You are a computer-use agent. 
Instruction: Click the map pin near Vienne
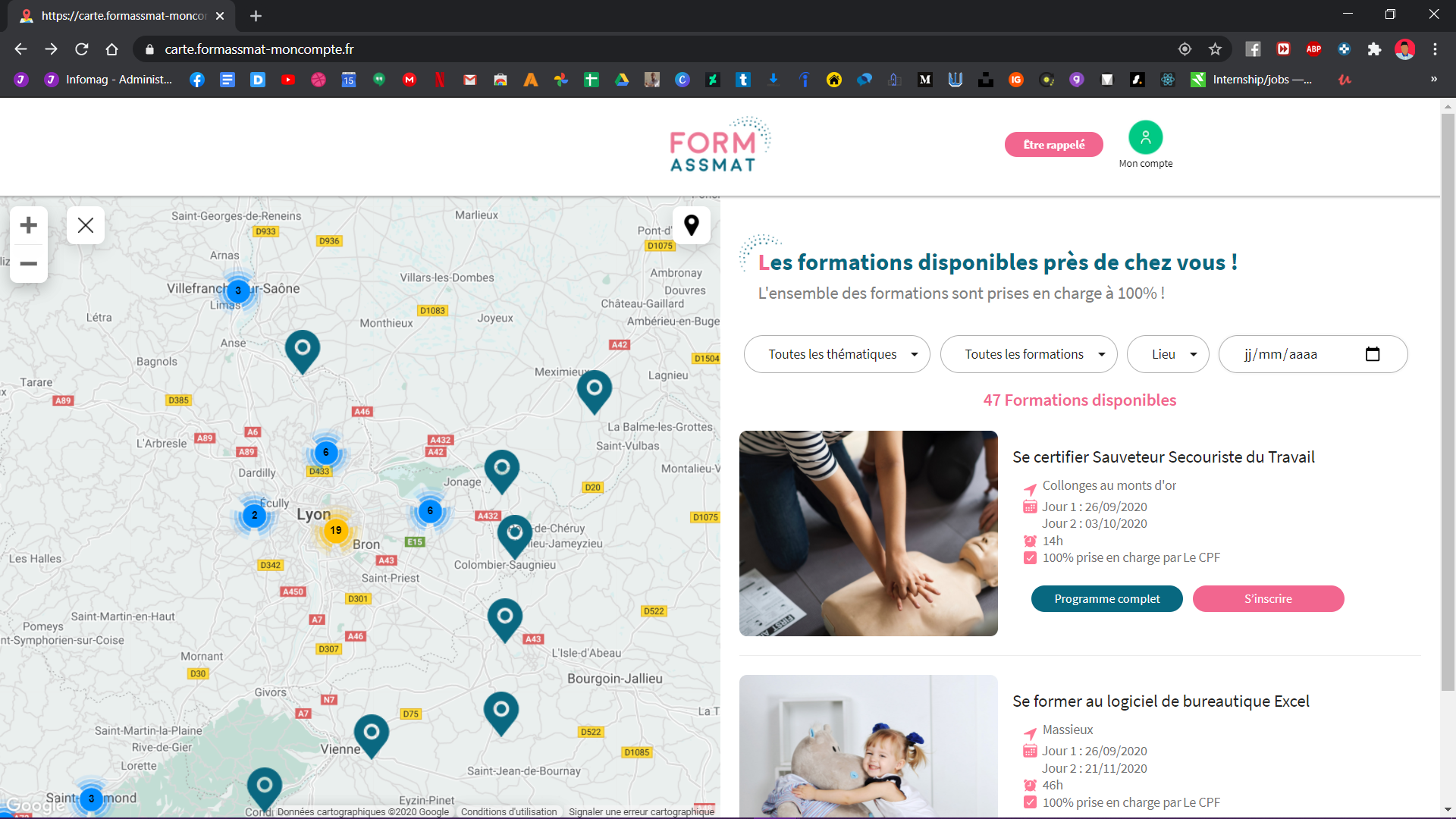point(372,735)
